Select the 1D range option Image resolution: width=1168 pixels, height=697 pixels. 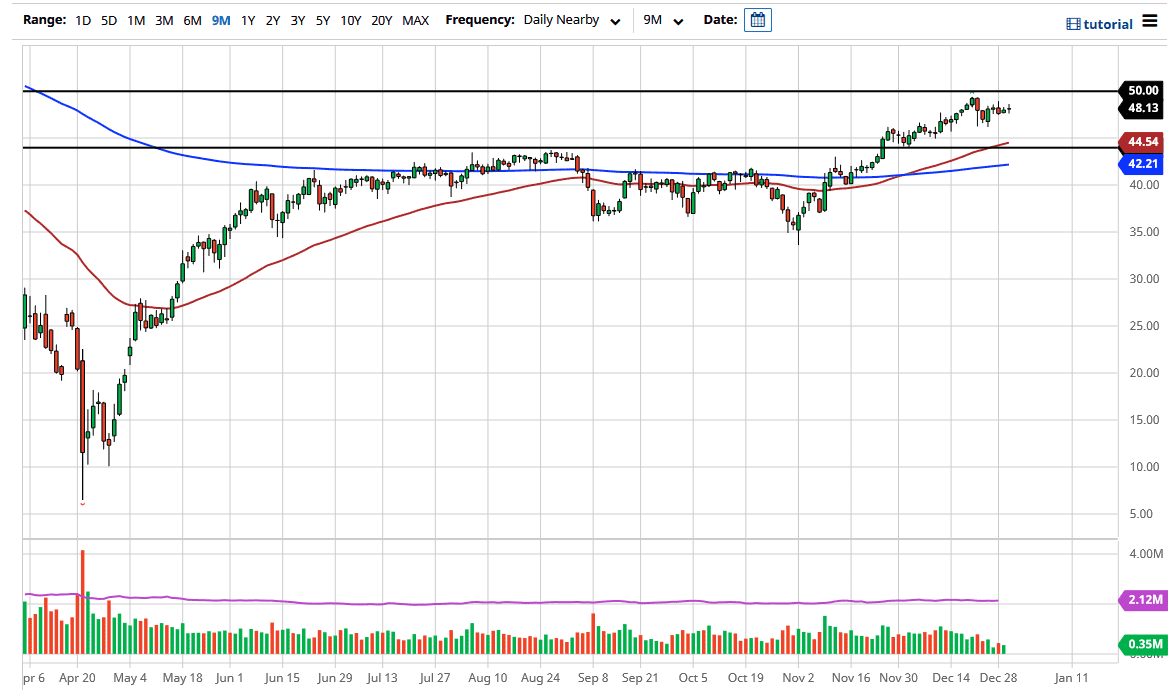[x=83, y=19]
